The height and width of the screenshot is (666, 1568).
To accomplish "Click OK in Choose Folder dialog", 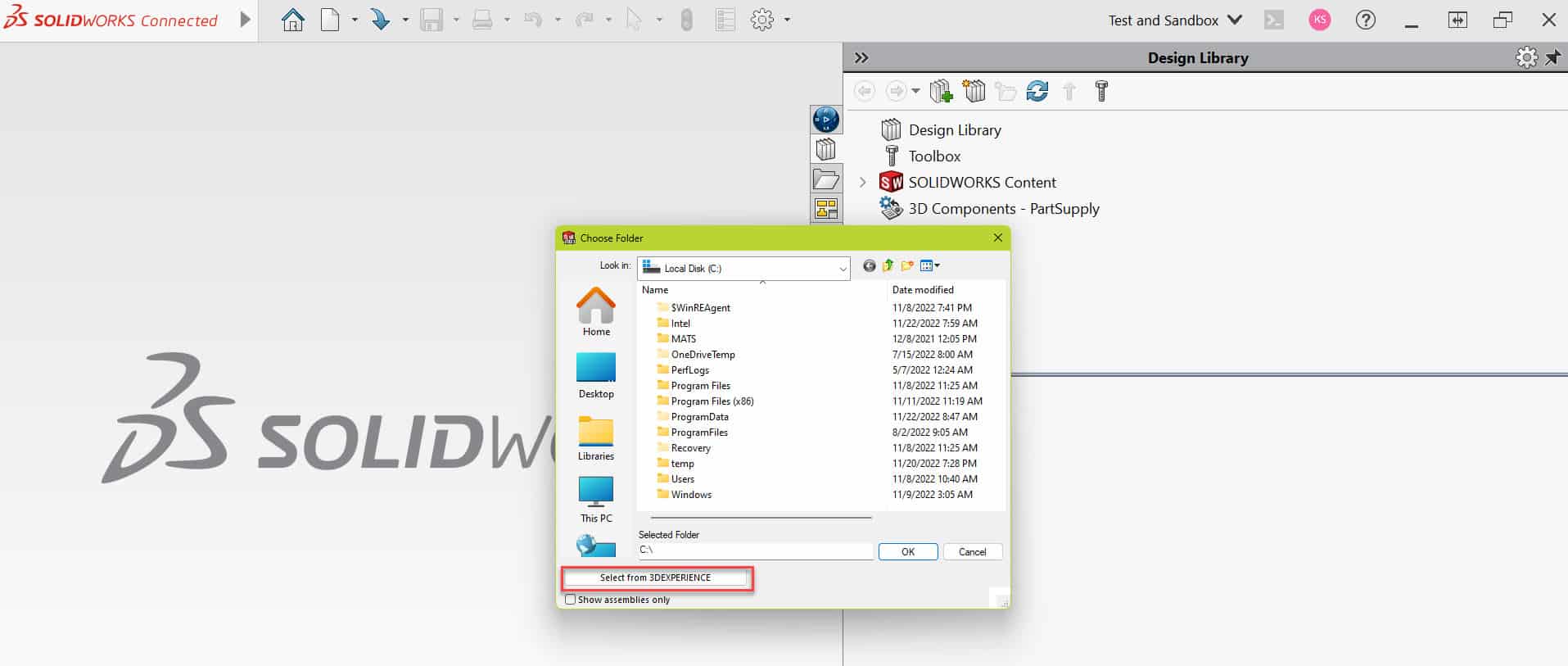I will 908,551.
